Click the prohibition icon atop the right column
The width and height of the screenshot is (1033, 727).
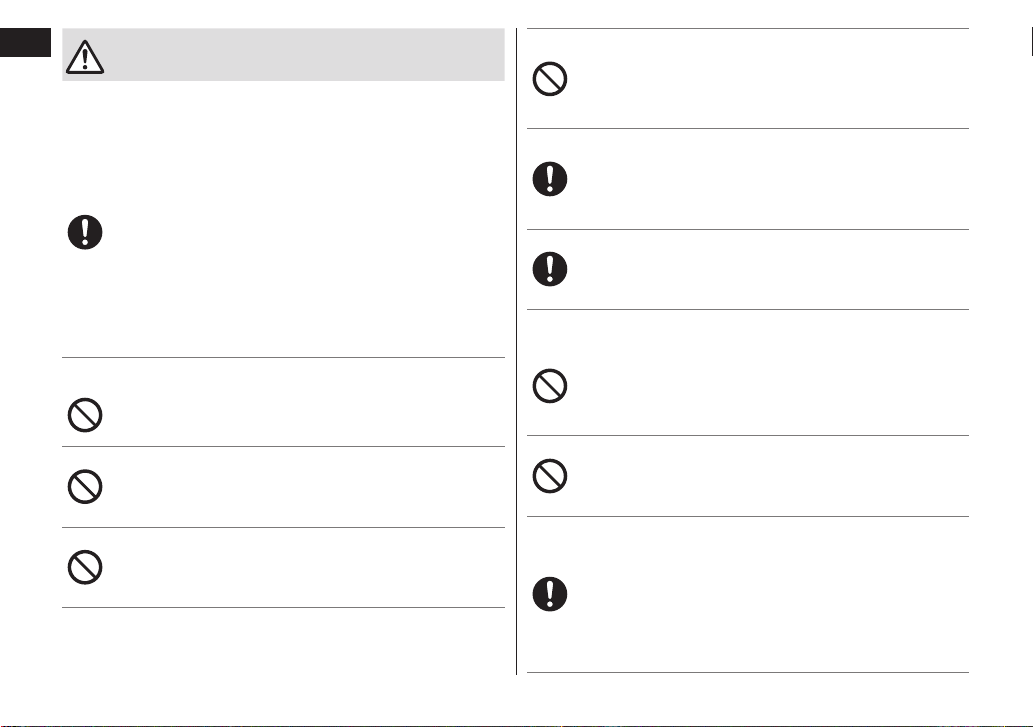point(549,79)
